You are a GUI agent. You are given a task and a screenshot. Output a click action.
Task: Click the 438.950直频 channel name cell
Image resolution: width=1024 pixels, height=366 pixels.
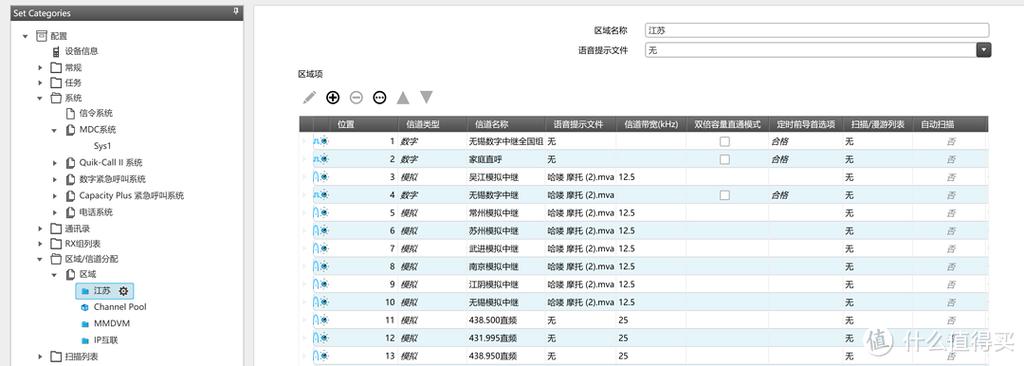[x=505, y=356]
